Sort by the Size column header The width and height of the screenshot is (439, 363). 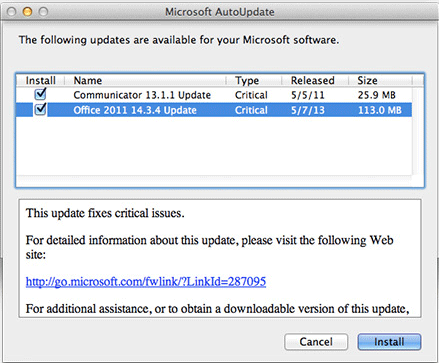click(x=380, y=80)
